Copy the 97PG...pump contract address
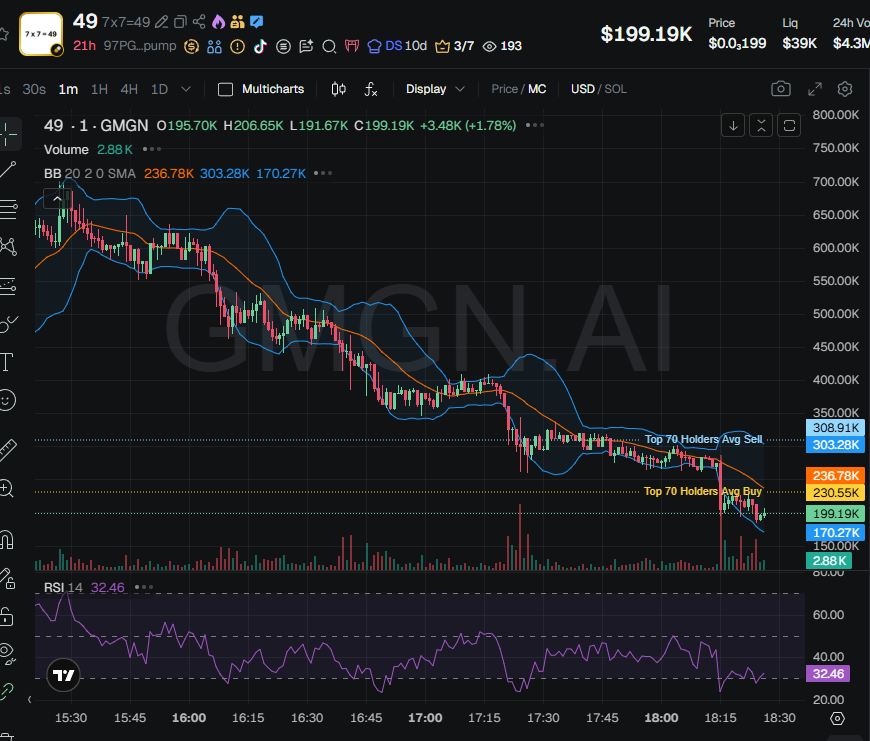The image size is (870, 741). (140, 45)
